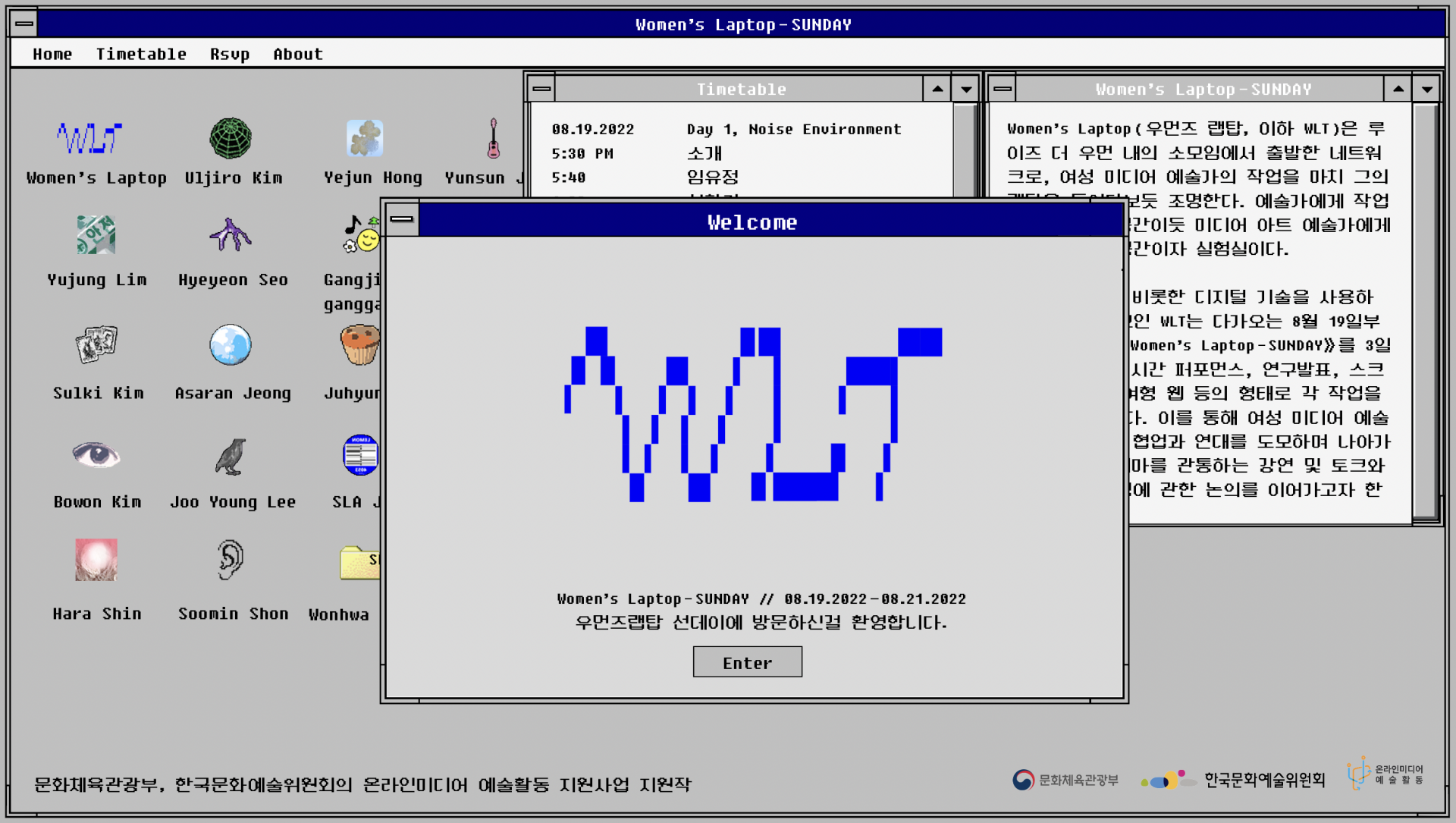Open the Rsvp menu item
The image size is (1456, 823).
pos(230,54)
